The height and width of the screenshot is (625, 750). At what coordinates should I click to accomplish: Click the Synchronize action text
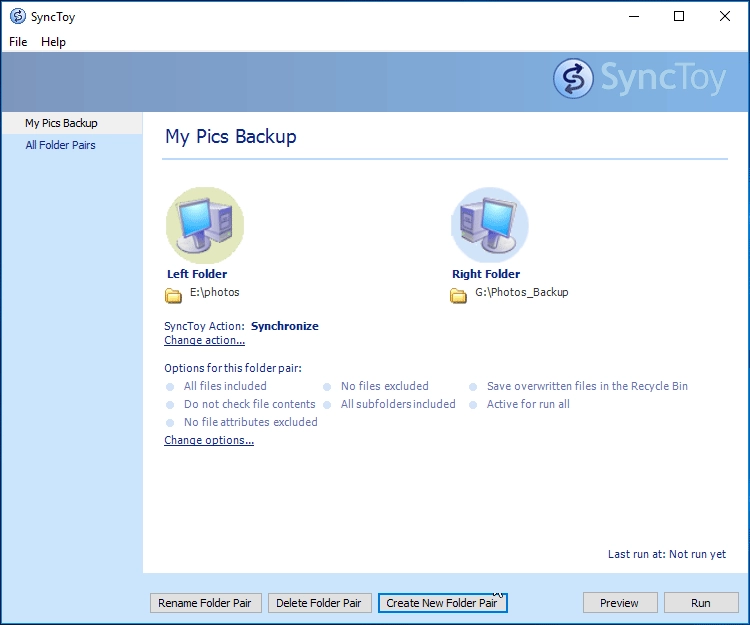pos(285,326)
